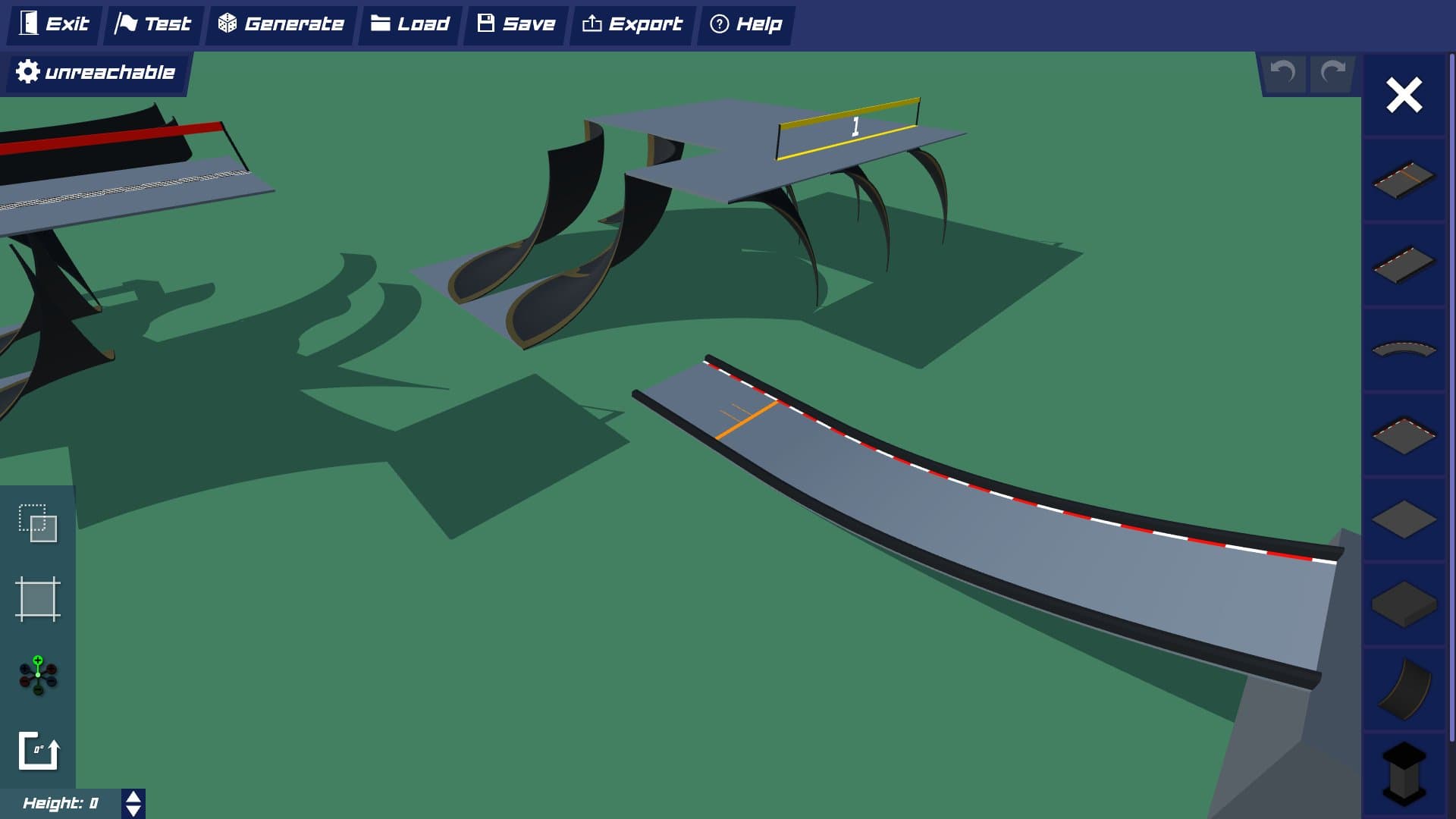
Task: Decrease the Height value
Action: pos(133,811)
